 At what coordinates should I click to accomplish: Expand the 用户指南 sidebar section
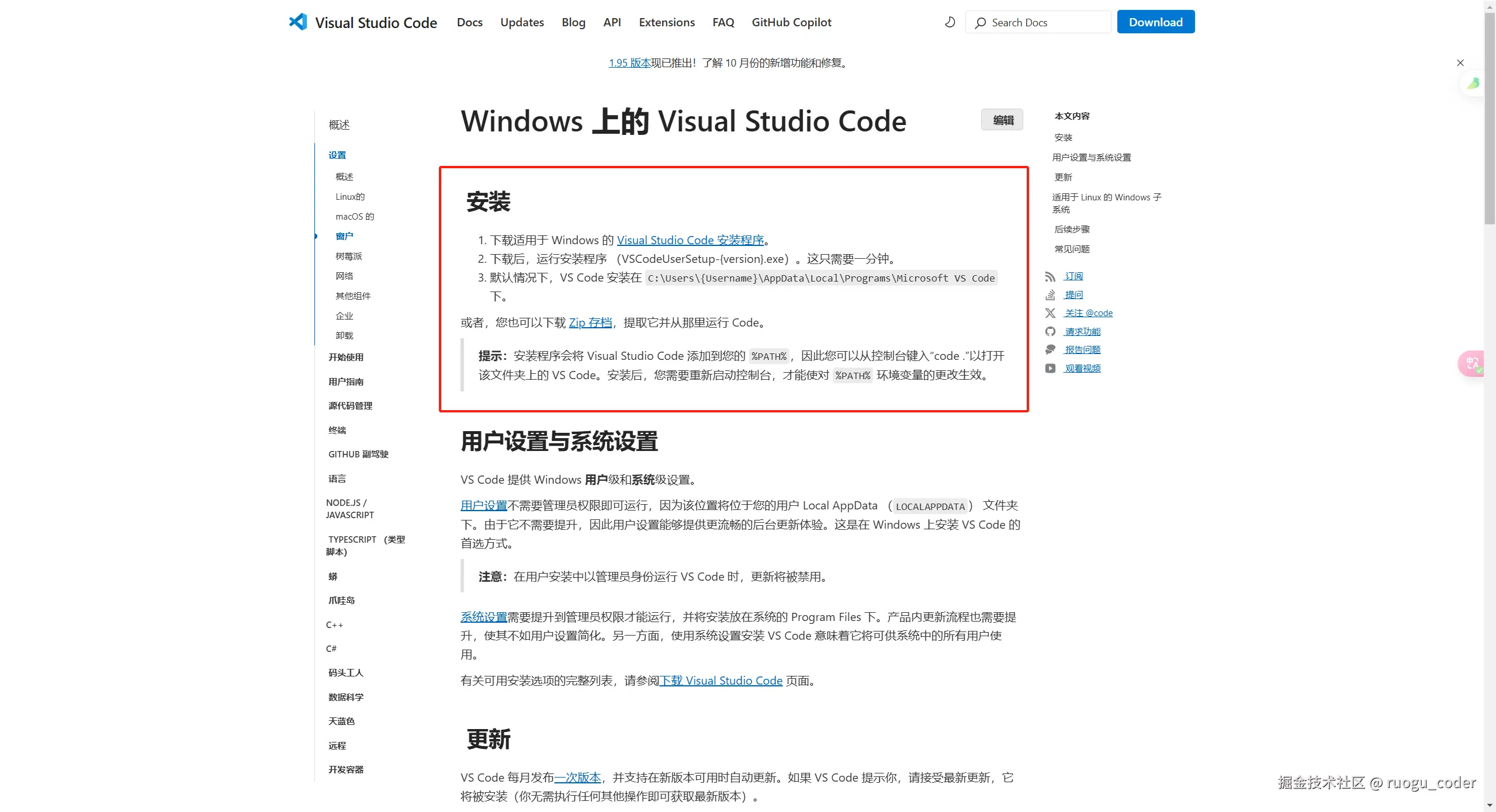346,381
